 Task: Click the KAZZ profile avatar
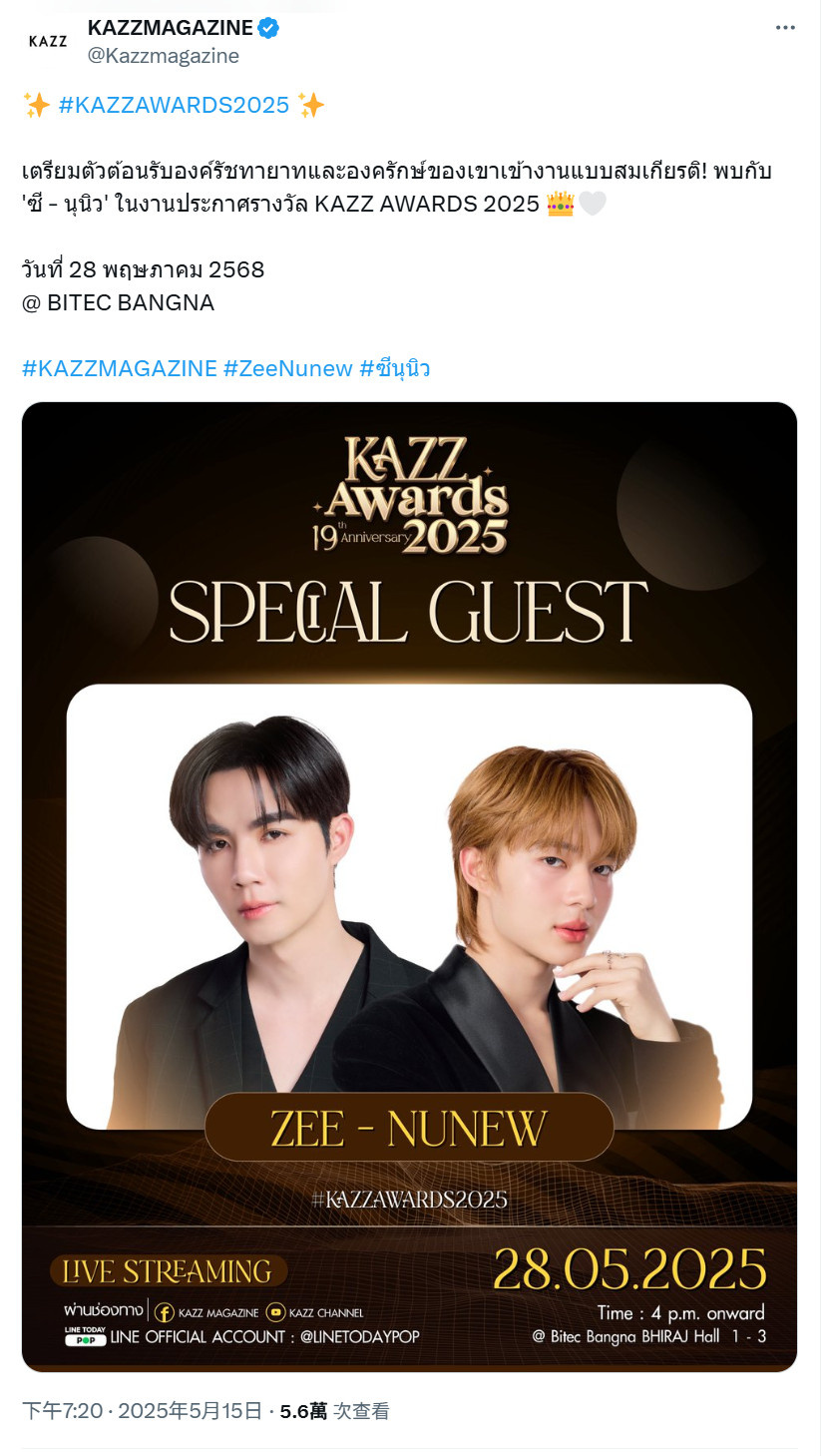(x=48, y=41)
